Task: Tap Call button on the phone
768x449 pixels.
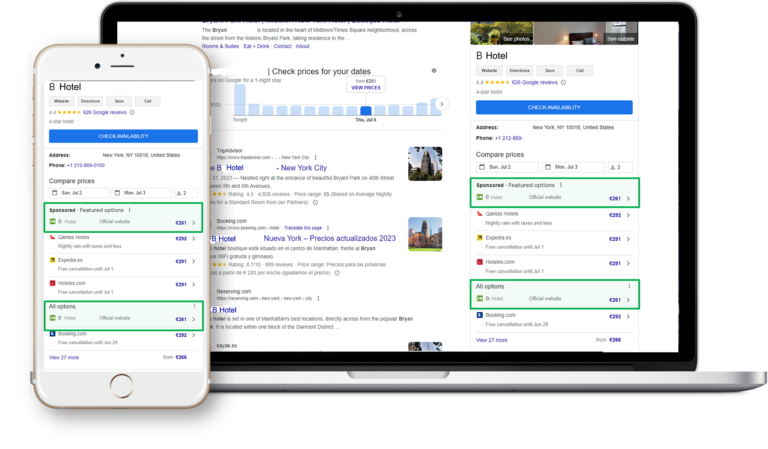Action: click(147, 101)
